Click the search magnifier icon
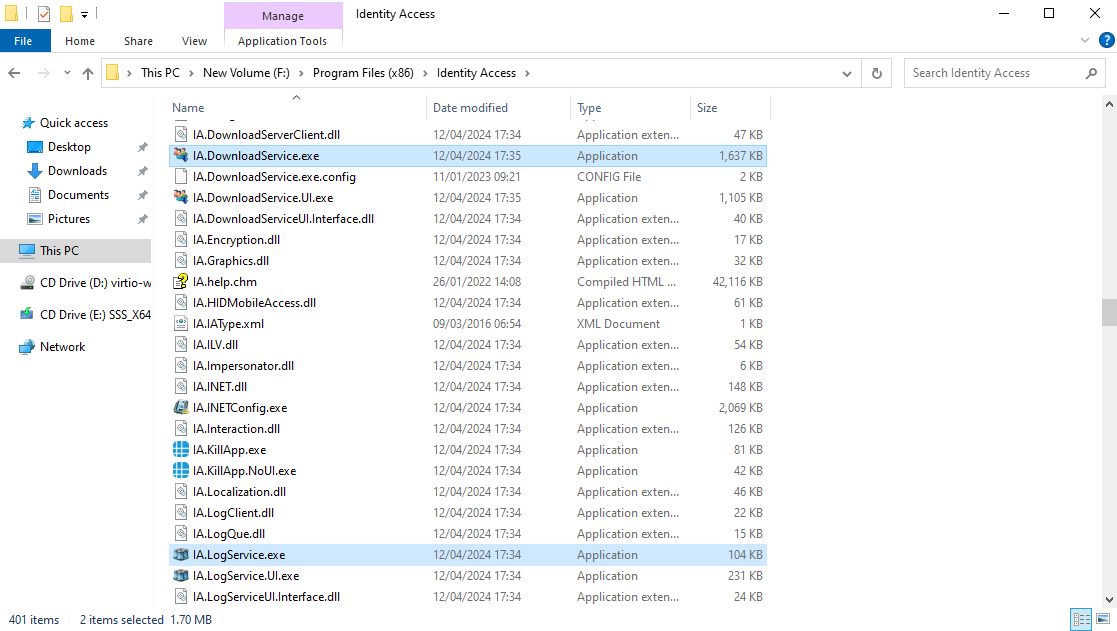Viewport: 1117px width, 631px height. coord(1091,73)
